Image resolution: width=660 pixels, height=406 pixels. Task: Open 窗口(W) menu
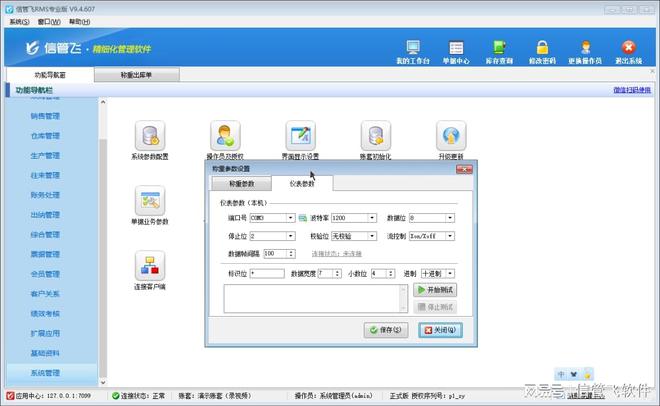[x=49, y=22]
